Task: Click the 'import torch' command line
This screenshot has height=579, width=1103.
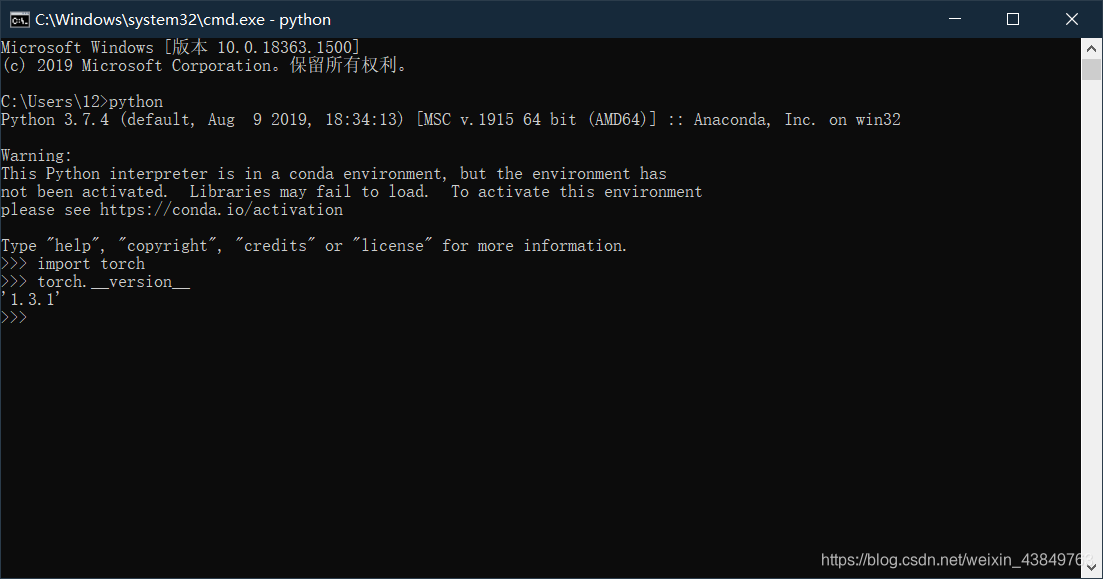Action: tap(73, 264)
